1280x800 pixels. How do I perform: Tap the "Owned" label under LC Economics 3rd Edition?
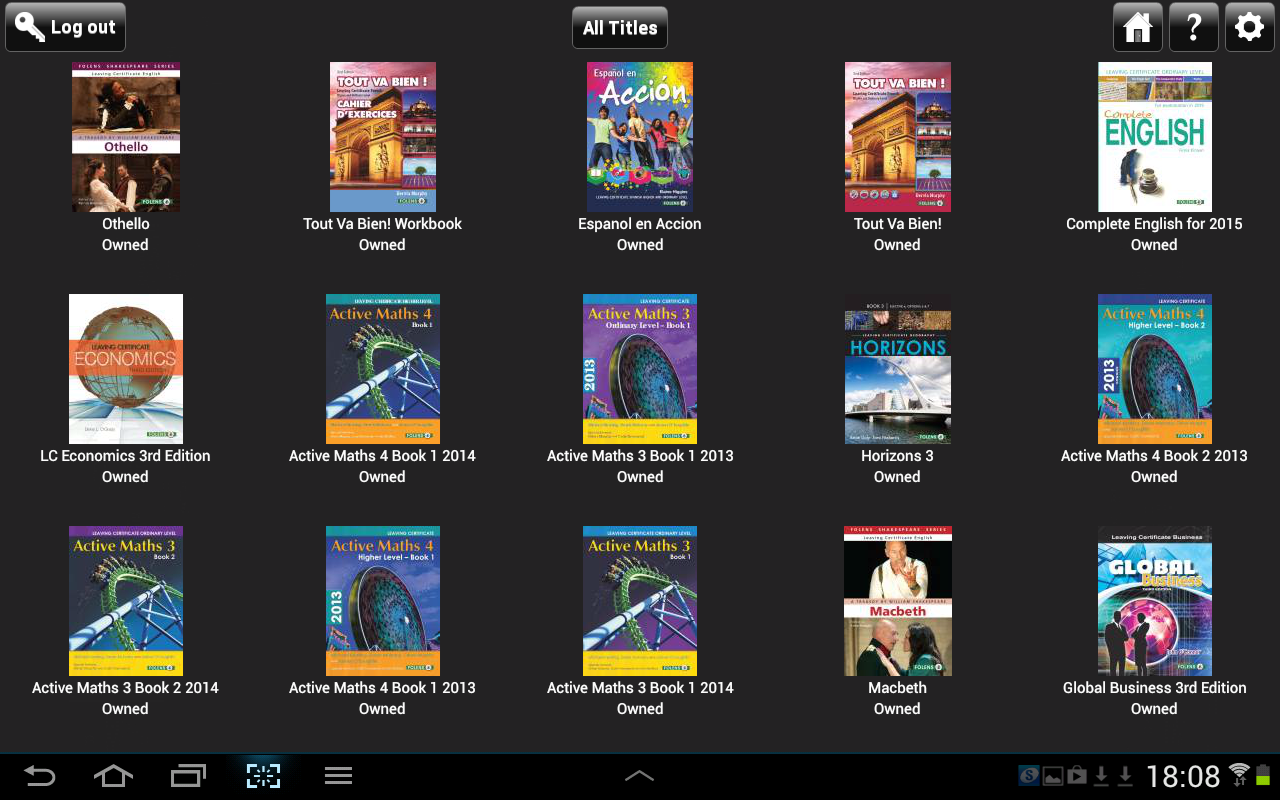(126, 477)
